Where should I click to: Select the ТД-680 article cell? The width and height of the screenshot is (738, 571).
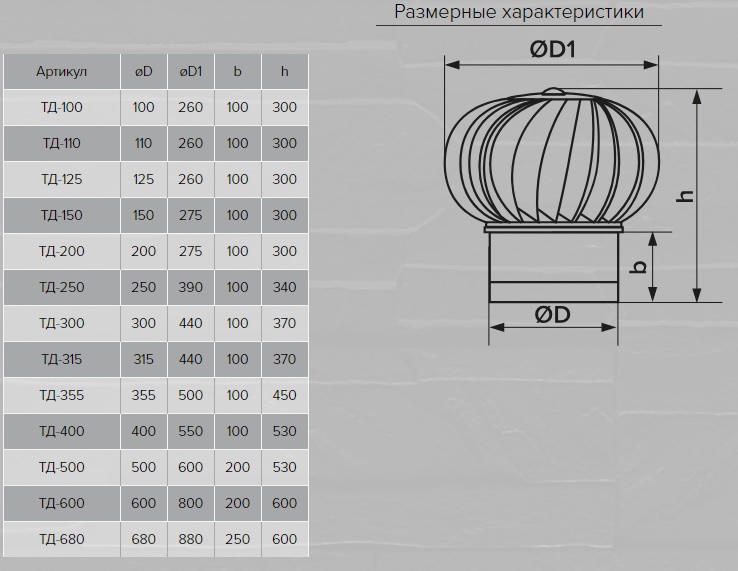point(62,539)
